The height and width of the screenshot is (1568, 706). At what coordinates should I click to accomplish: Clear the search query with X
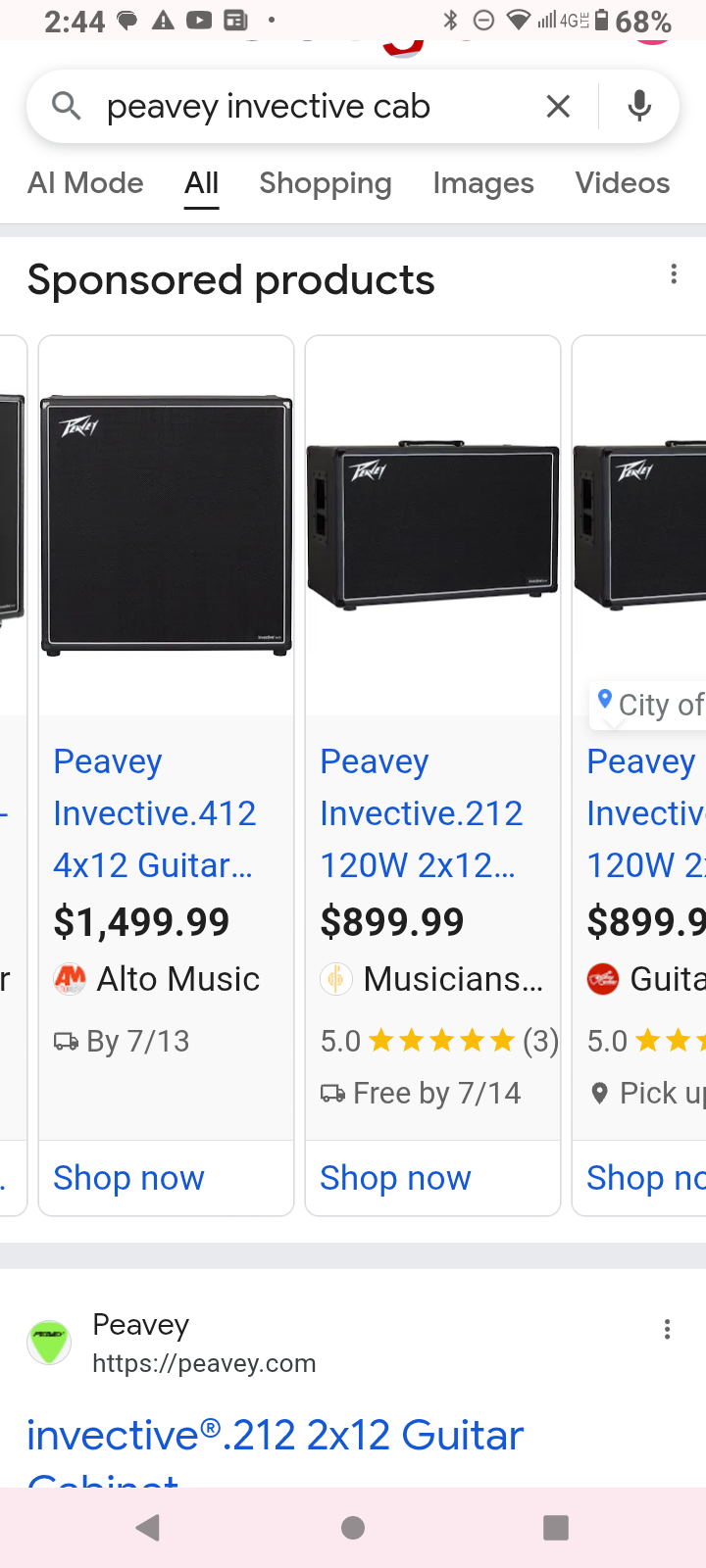point(558,106)
